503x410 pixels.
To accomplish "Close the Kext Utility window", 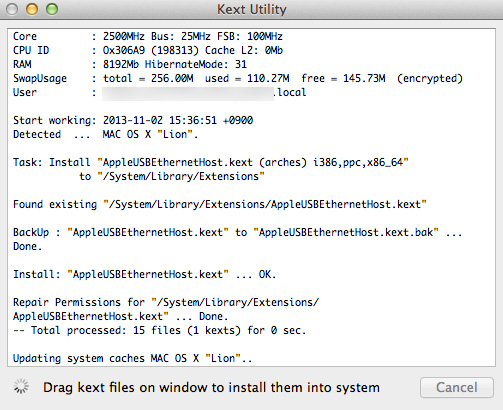I will (12, 9).
